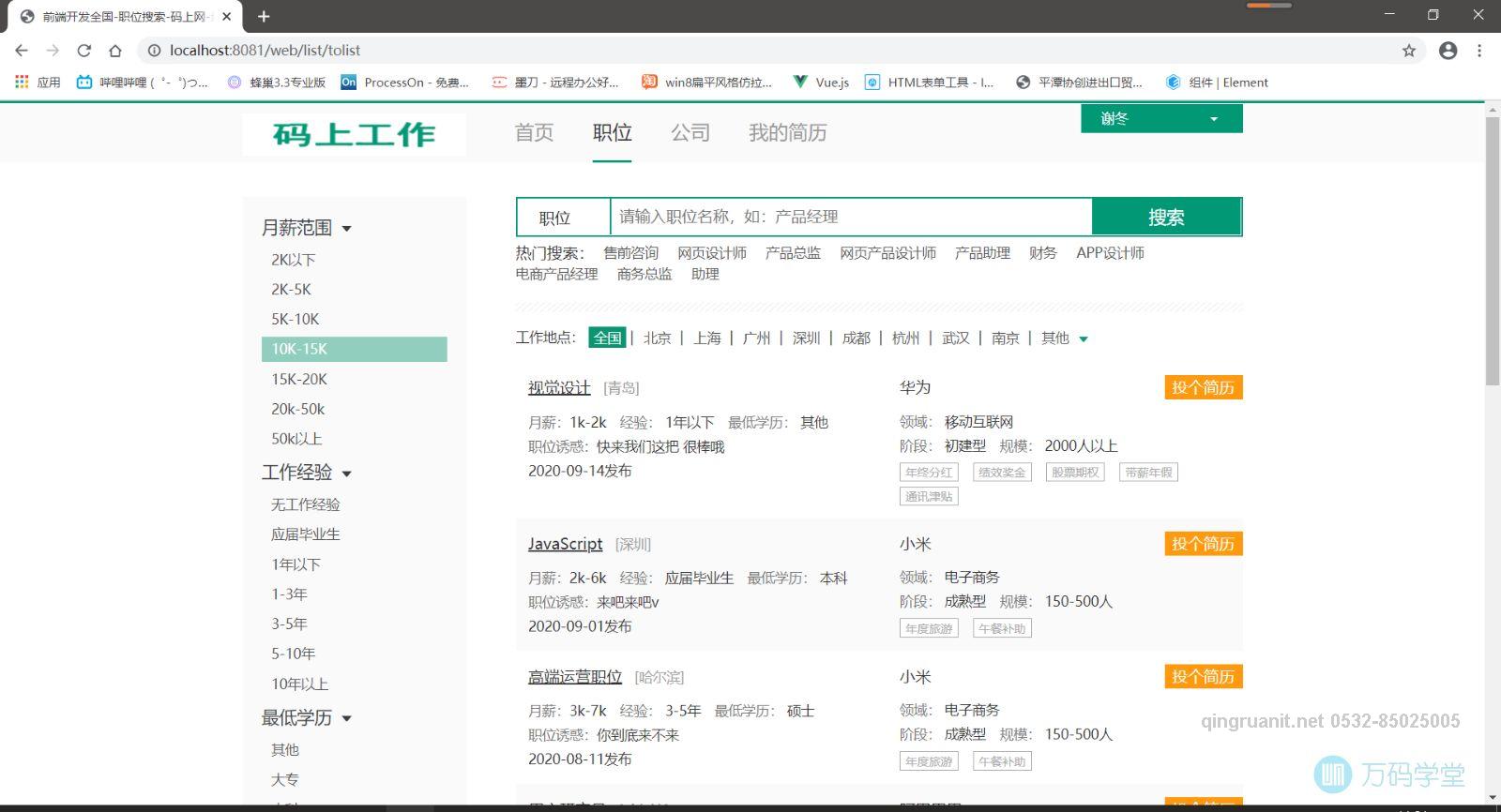Viewport: 1501px width, 812px height.
Task: Click the address bar URL
Action: [x=265, y=51]
